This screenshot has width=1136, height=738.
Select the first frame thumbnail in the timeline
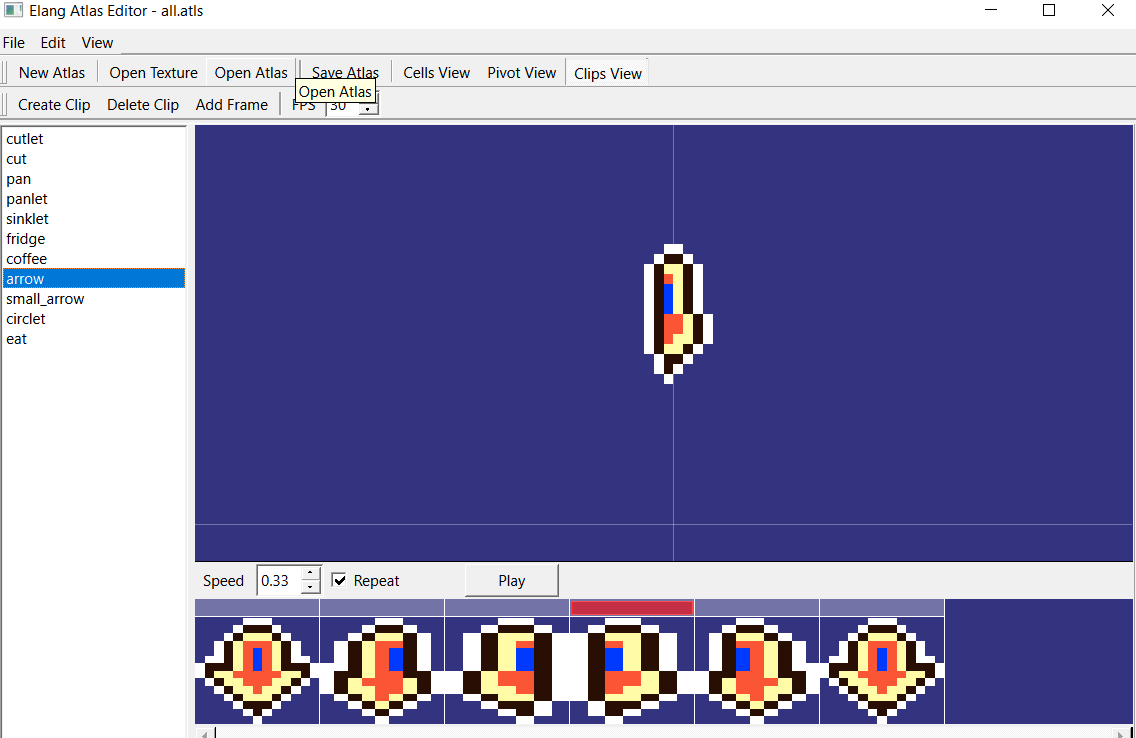(x=257, y=670)
